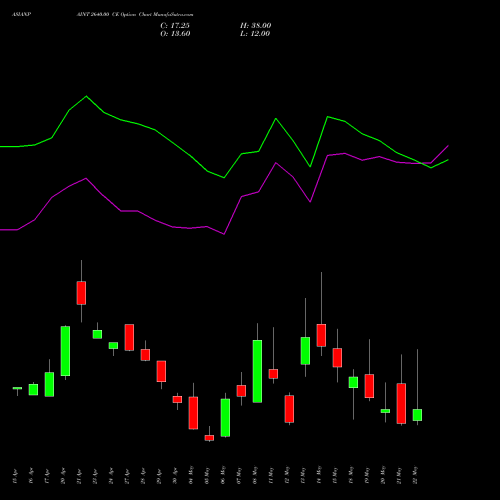This screenshot has width=500, height=500.
Task: Click the red candle for 29 Apr
Action: (x=161, y=371)
